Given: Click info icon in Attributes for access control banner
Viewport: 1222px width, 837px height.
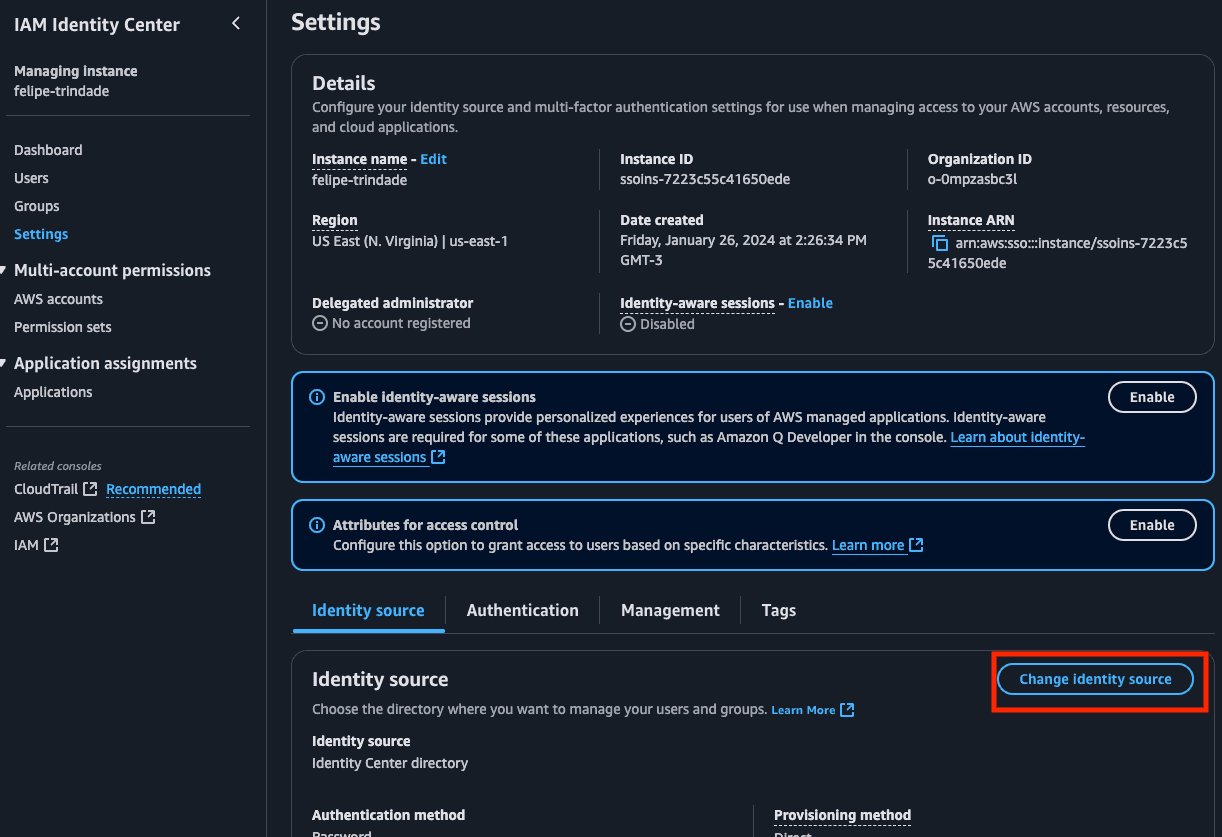Looking at the screenshot, I should point(317,525).
